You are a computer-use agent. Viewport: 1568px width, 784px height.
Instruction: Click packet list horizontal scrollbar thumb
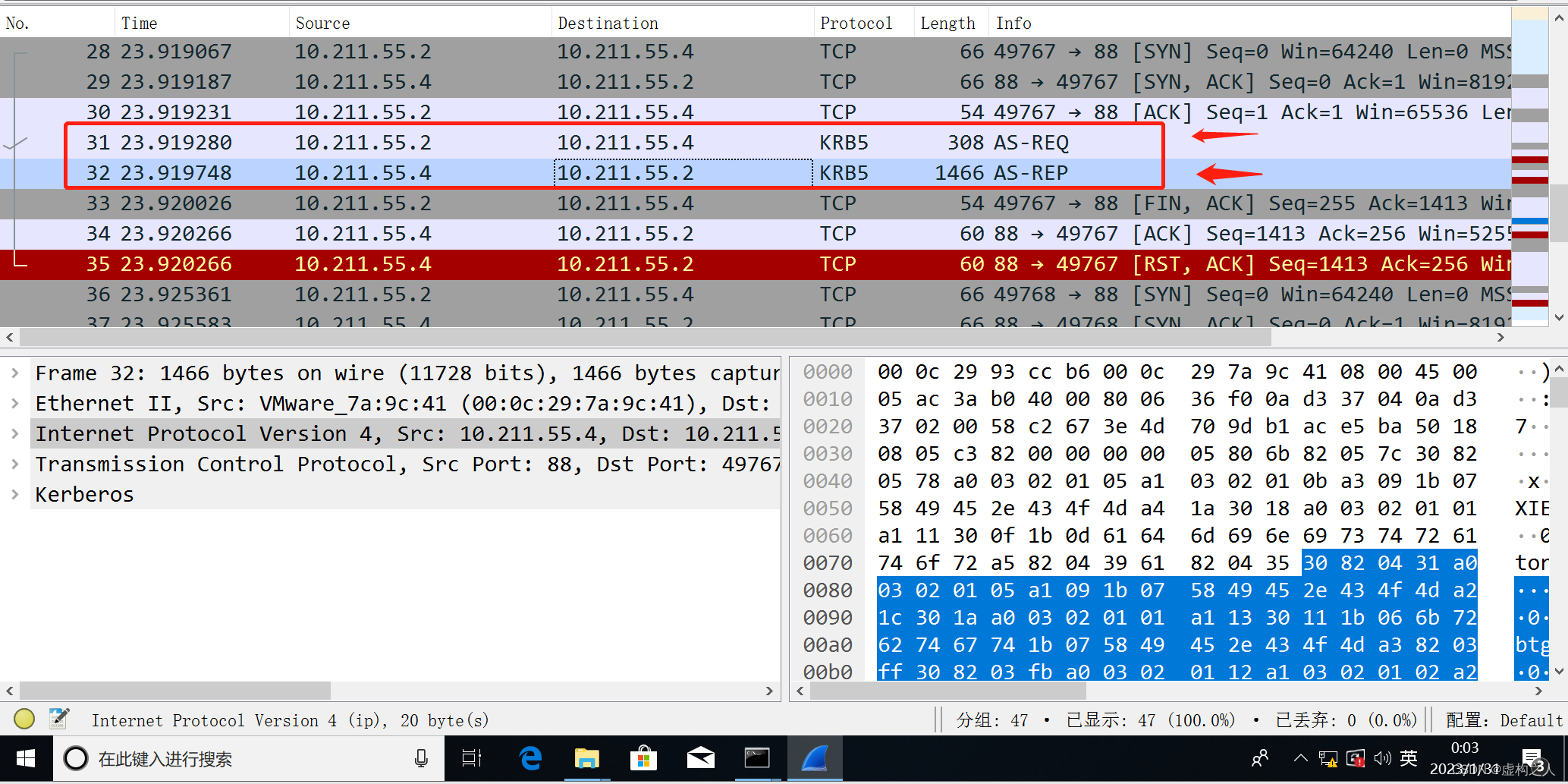tap(645, 337)
